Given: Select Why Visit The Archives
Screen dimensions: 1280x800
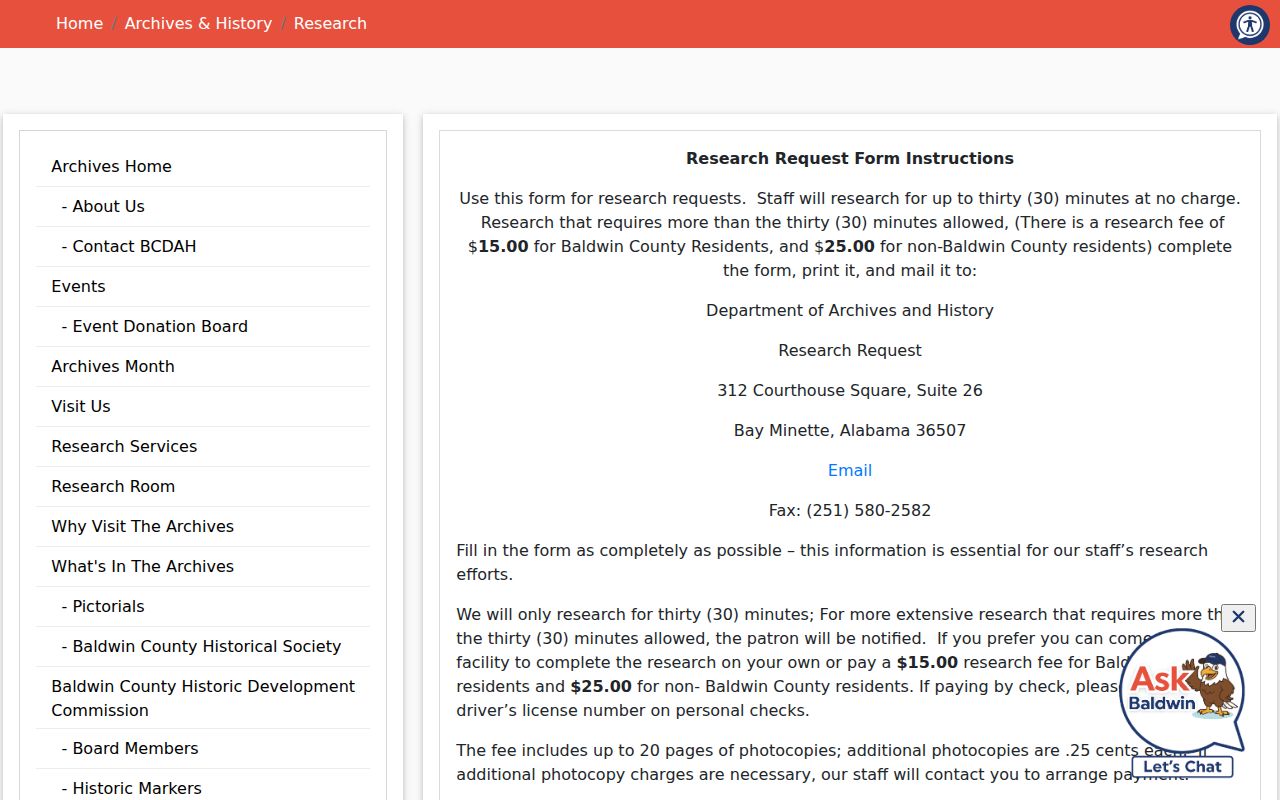Looking at the screenshot, I should pyautogui.click(x=203, y=526).
